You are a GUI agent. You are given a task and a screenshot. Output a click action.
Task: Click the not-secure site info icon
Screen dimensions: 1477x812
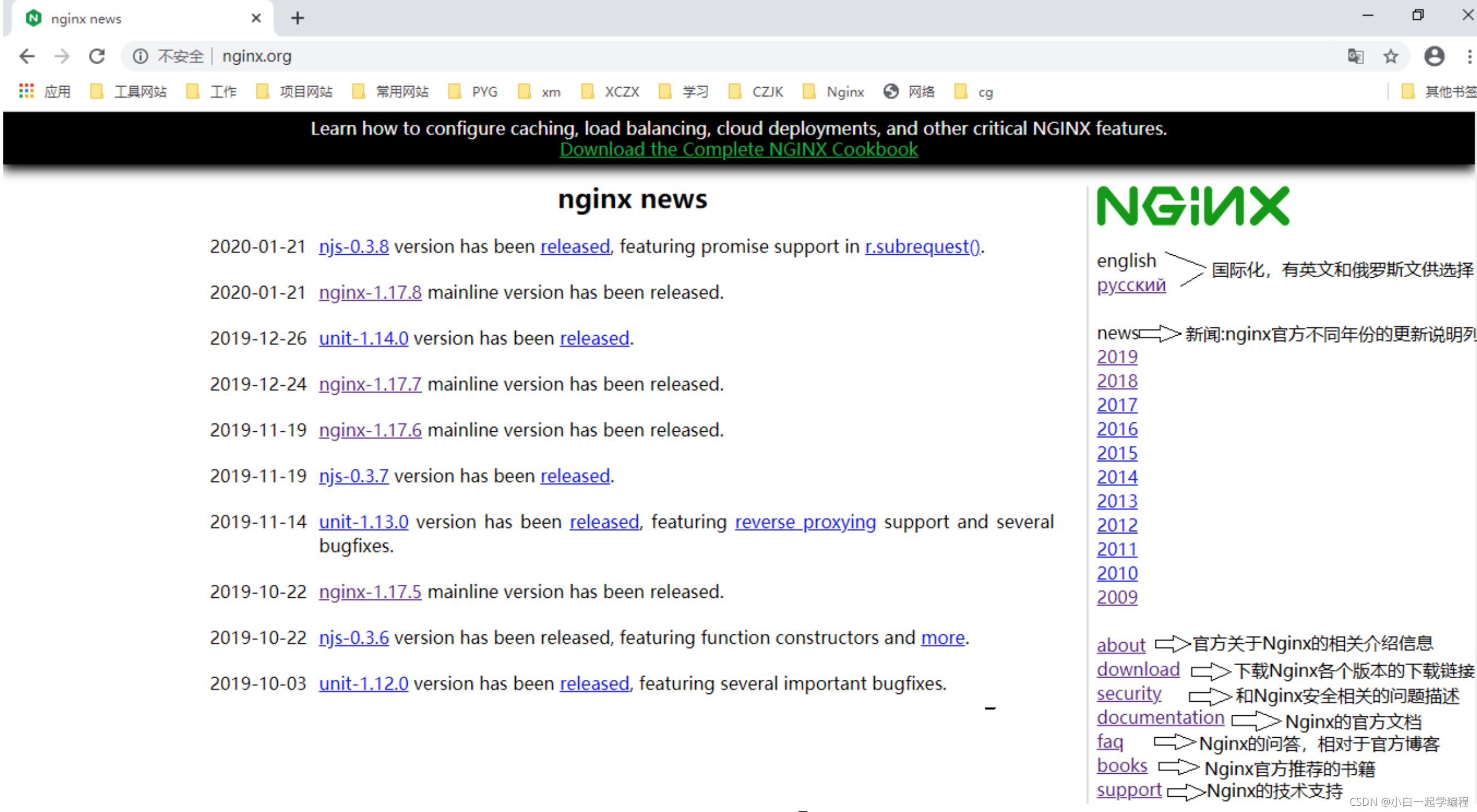141,56
